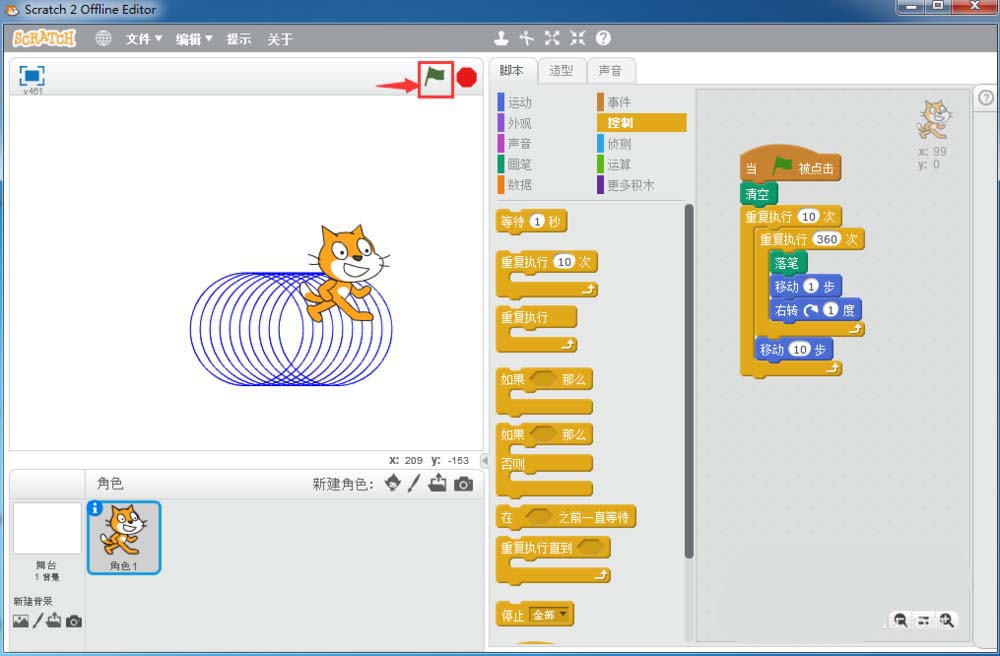Select the grow sprite tool
Viewport: 1000px width, 656px height.
click(x=552, y=38)
